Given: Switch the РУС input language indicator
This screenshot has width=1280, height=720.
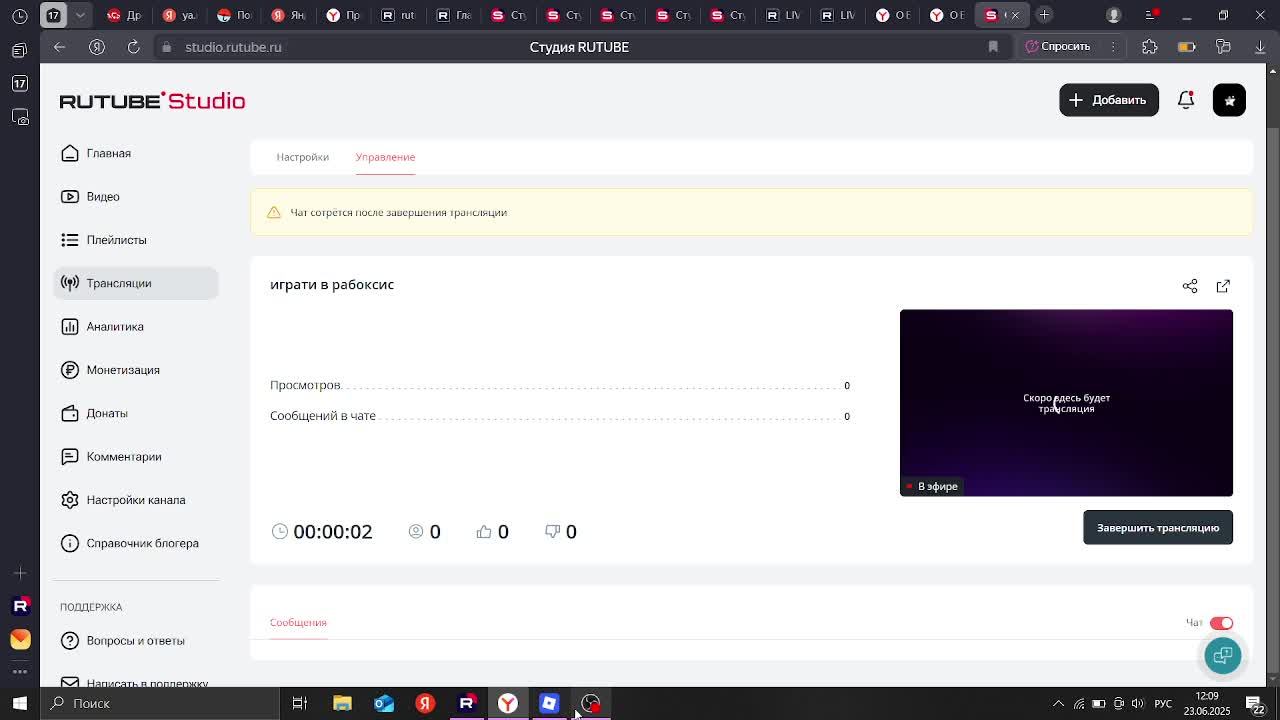Looking at the screenshot, I should click(1163, 703).
